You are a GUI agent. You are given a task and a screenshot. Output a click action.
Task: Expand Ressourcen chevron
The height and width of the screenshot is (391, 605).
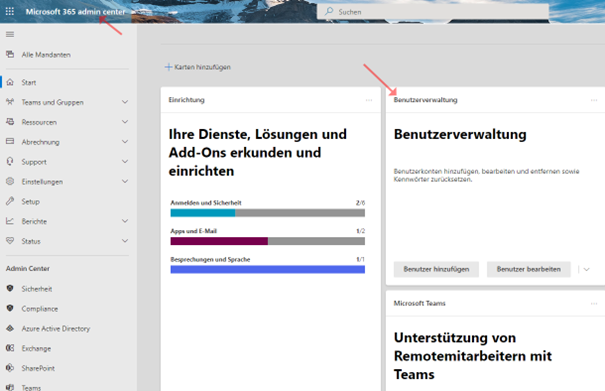pyautogui.click(x=125, y=122)
